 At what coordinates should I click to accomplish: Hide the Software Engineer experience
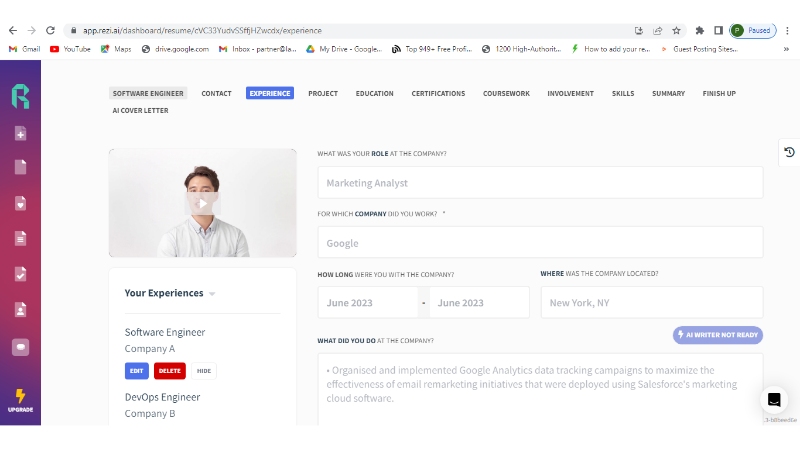click(204, 371)
